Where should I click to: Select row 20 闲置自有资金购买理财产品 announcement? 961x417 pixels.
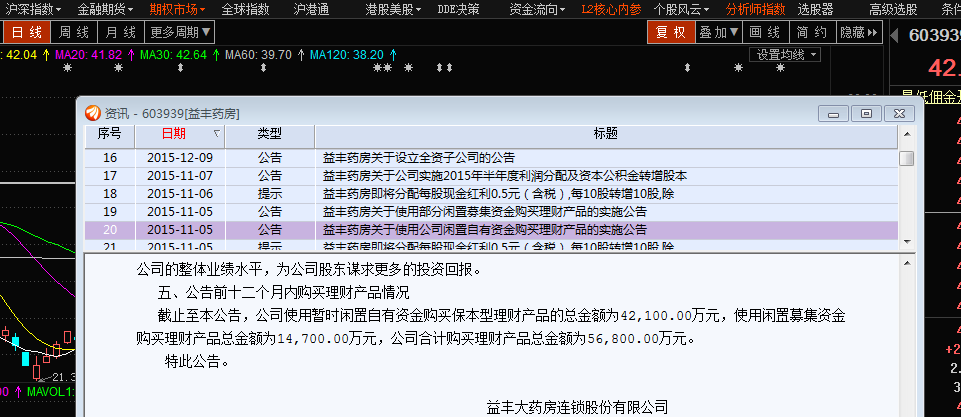[x=491, y=230]
